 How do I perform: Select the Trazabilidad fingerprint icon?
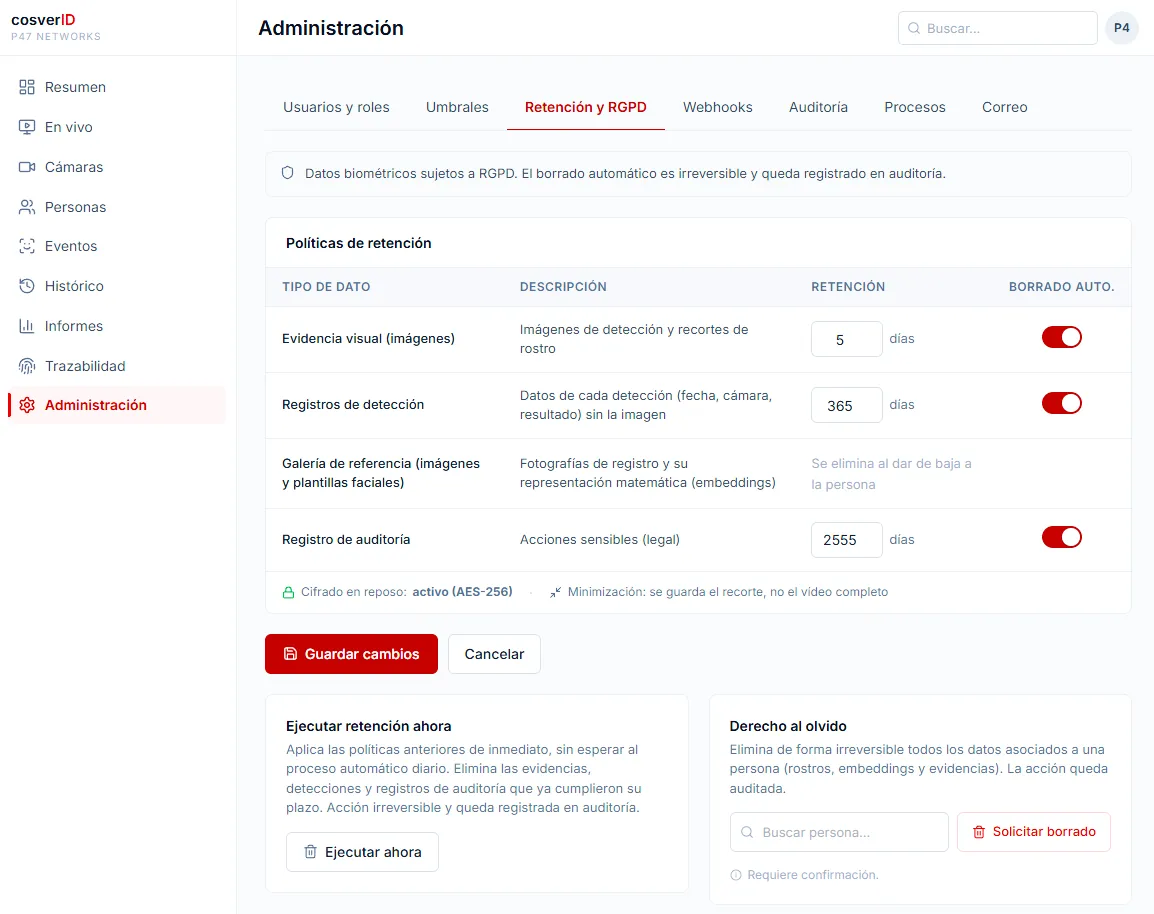[26, 366]
